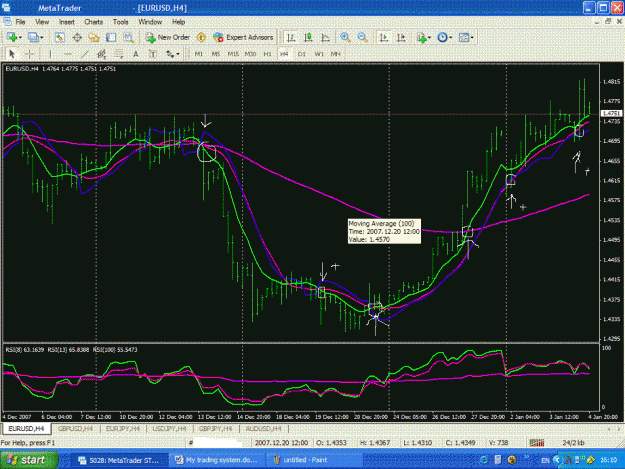Click the Windows start button
Image resolution: width=625 pixels, height=469 pixels.
pos(28,460)
